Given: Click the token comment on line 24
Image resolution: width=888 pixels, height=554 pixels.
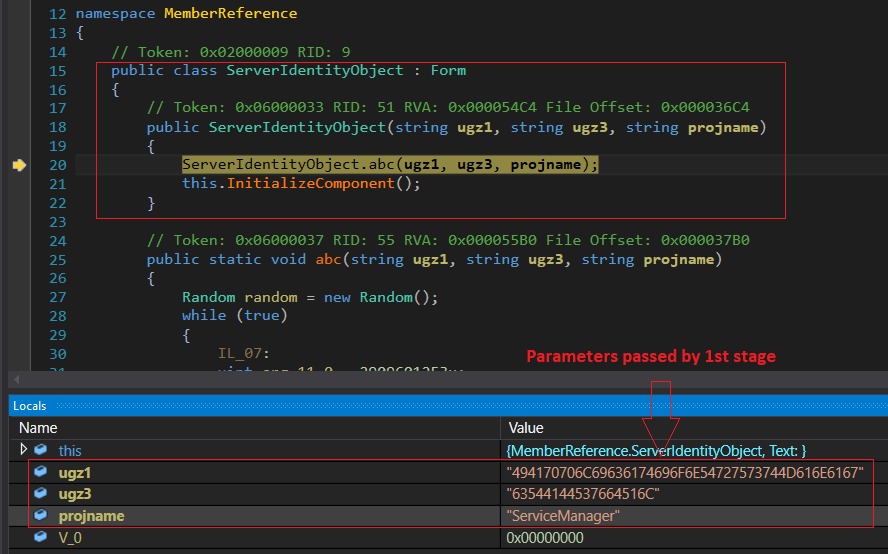Looking at the screenshot, I should [448, 240].
